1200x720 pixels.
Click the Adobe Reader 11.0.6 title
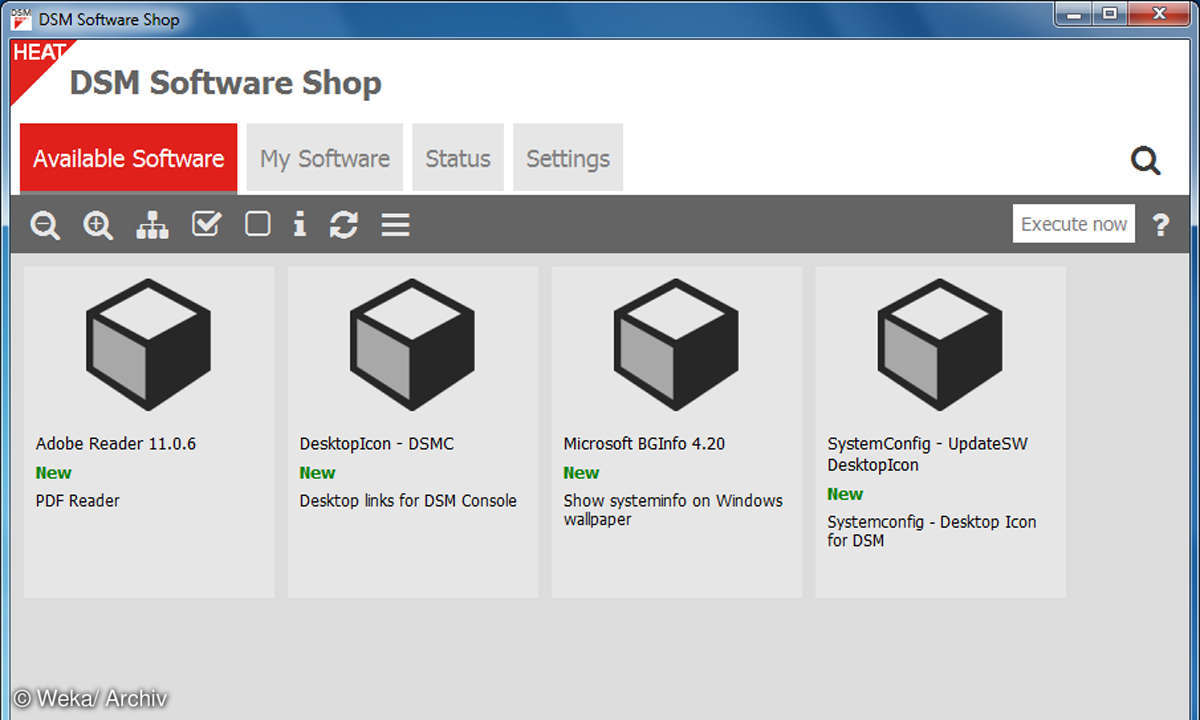116,443
